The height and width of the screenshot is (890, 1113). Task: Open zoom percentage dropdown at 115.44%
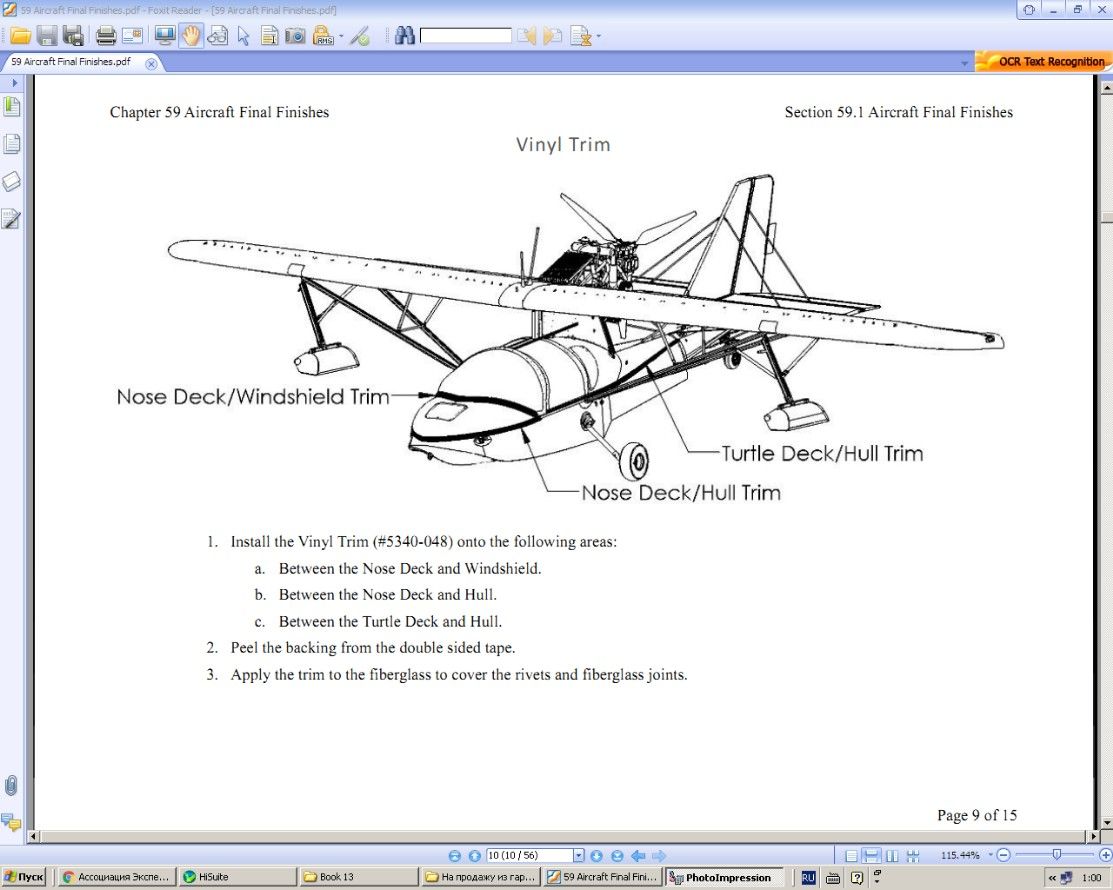(990, 855)
